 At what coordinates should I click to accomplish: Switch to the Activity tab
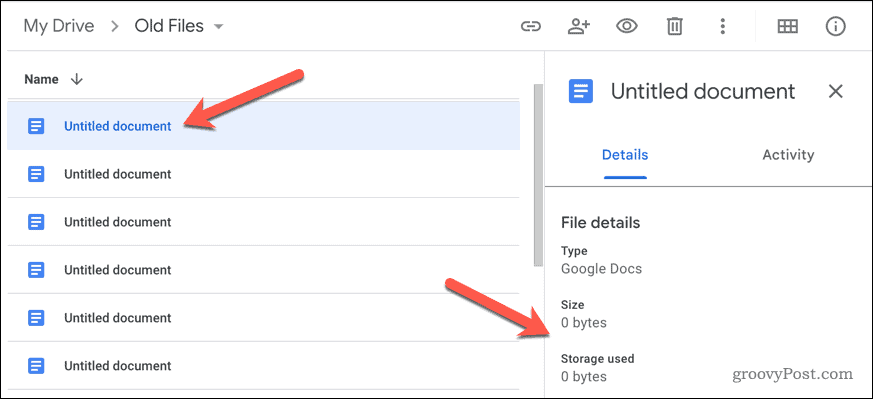pyautogui.click(x=788, y=155)
